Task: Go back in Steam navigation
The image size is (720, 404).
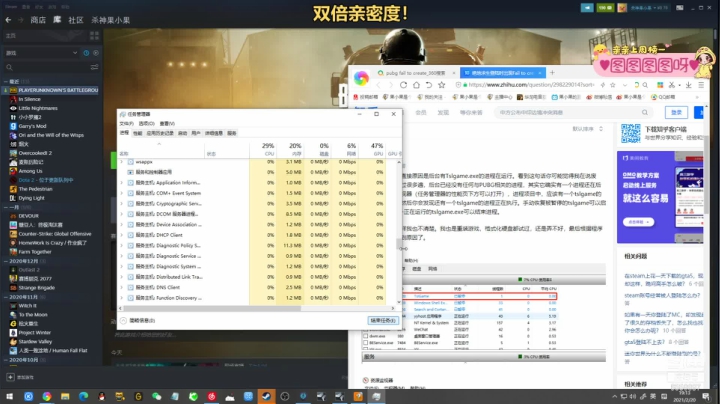Action: pyautogui.click(x=8, y=20)
